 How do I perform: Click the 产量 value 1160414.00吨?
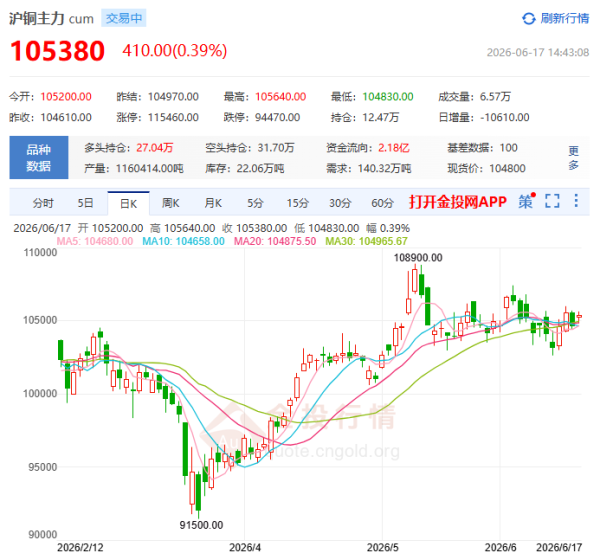[x=150, y=168]
